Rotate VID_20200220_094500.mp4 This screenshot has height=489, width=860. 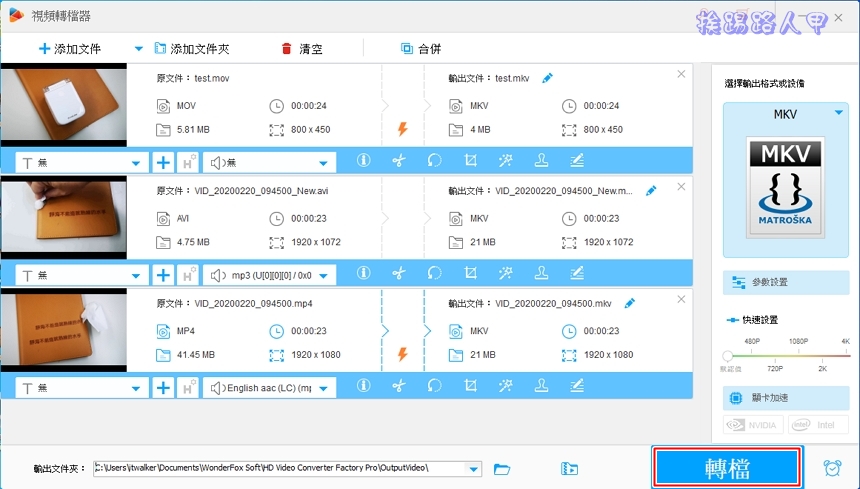pyautogui.click(x=434, y=386)
